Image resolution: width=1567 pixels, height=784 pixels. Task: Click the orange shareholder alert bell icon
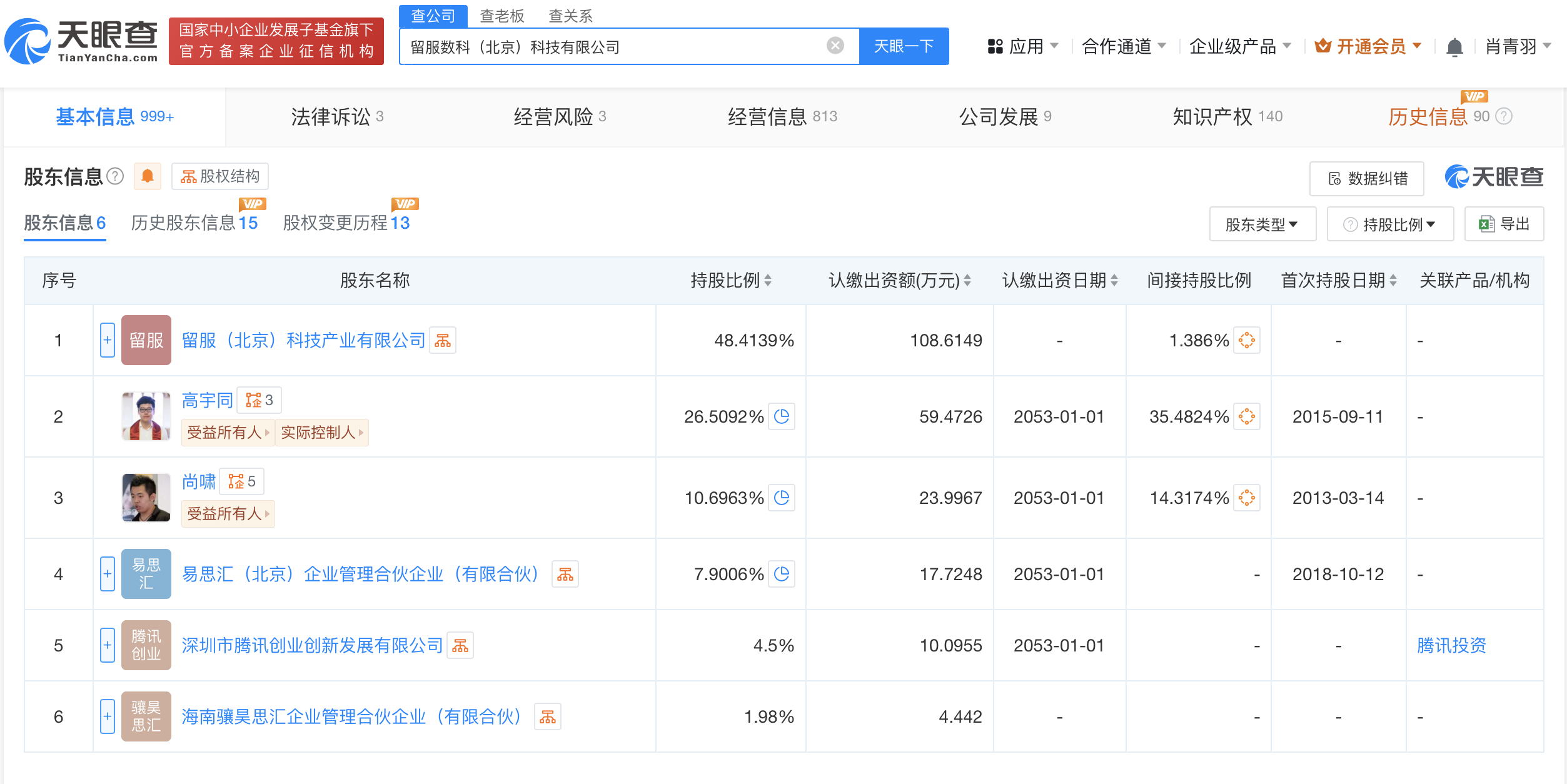pos(148,176)
